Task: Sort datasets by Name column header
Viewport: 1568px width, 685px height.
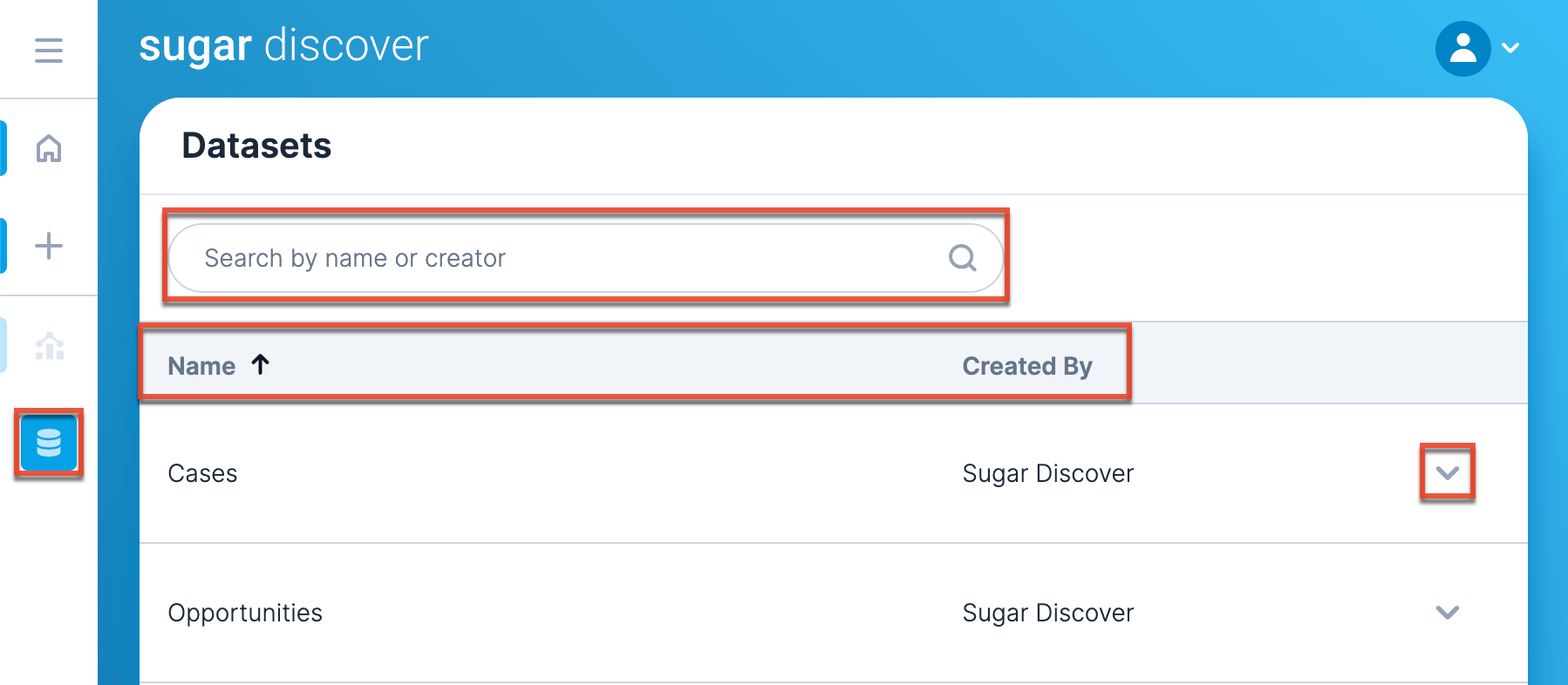Action: [x=201, y=366]
